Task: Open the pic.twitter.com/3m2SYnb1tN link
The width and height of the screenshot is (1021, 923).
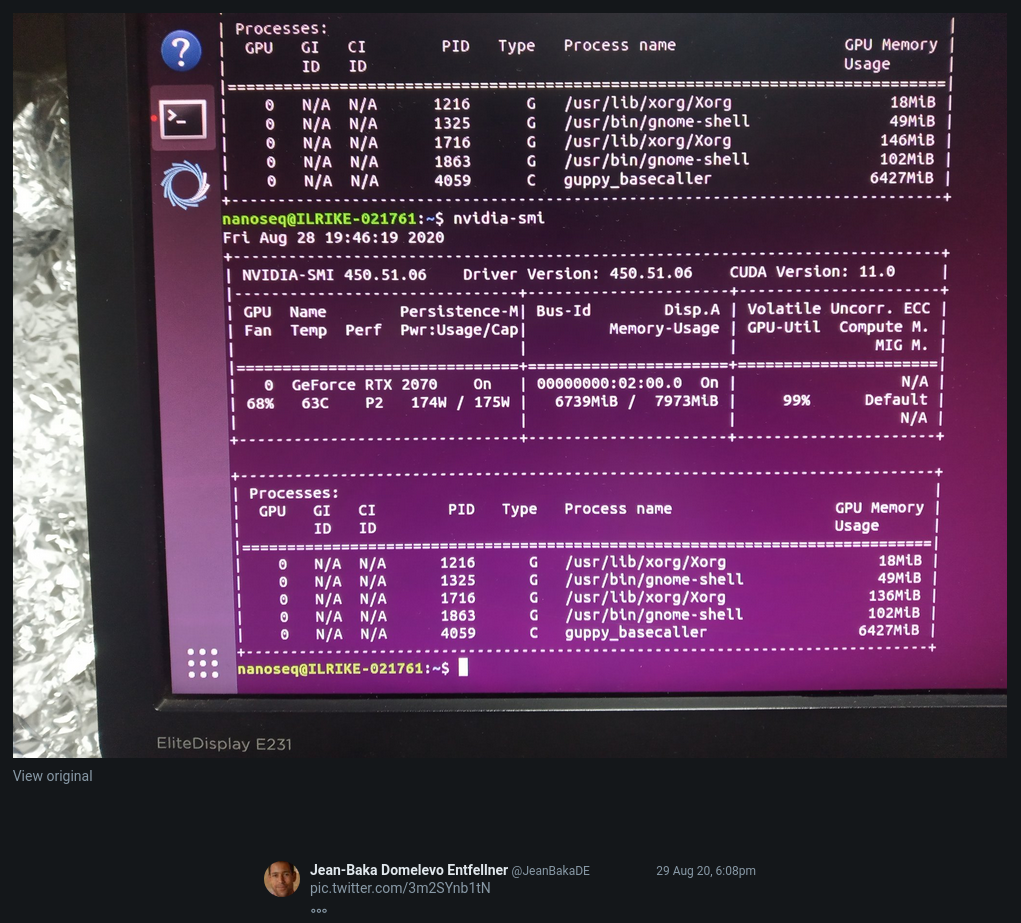Action: click(x=400, y=888)
